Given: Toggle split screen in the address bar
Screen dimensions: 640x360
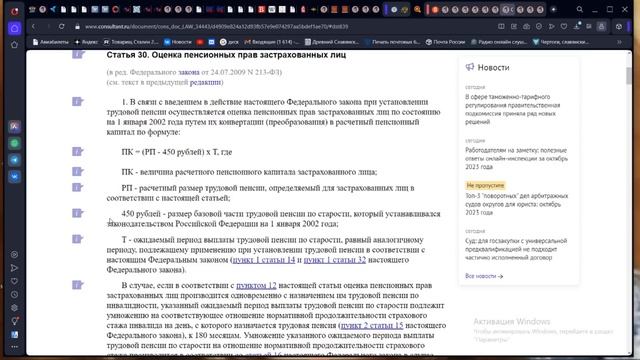Looking at the screenshot, I should click(501, 27).
